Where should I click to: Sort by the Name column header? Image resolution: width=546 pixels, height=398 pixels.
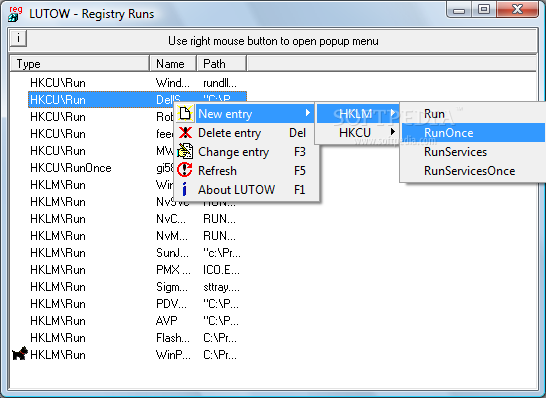point(173,64)
